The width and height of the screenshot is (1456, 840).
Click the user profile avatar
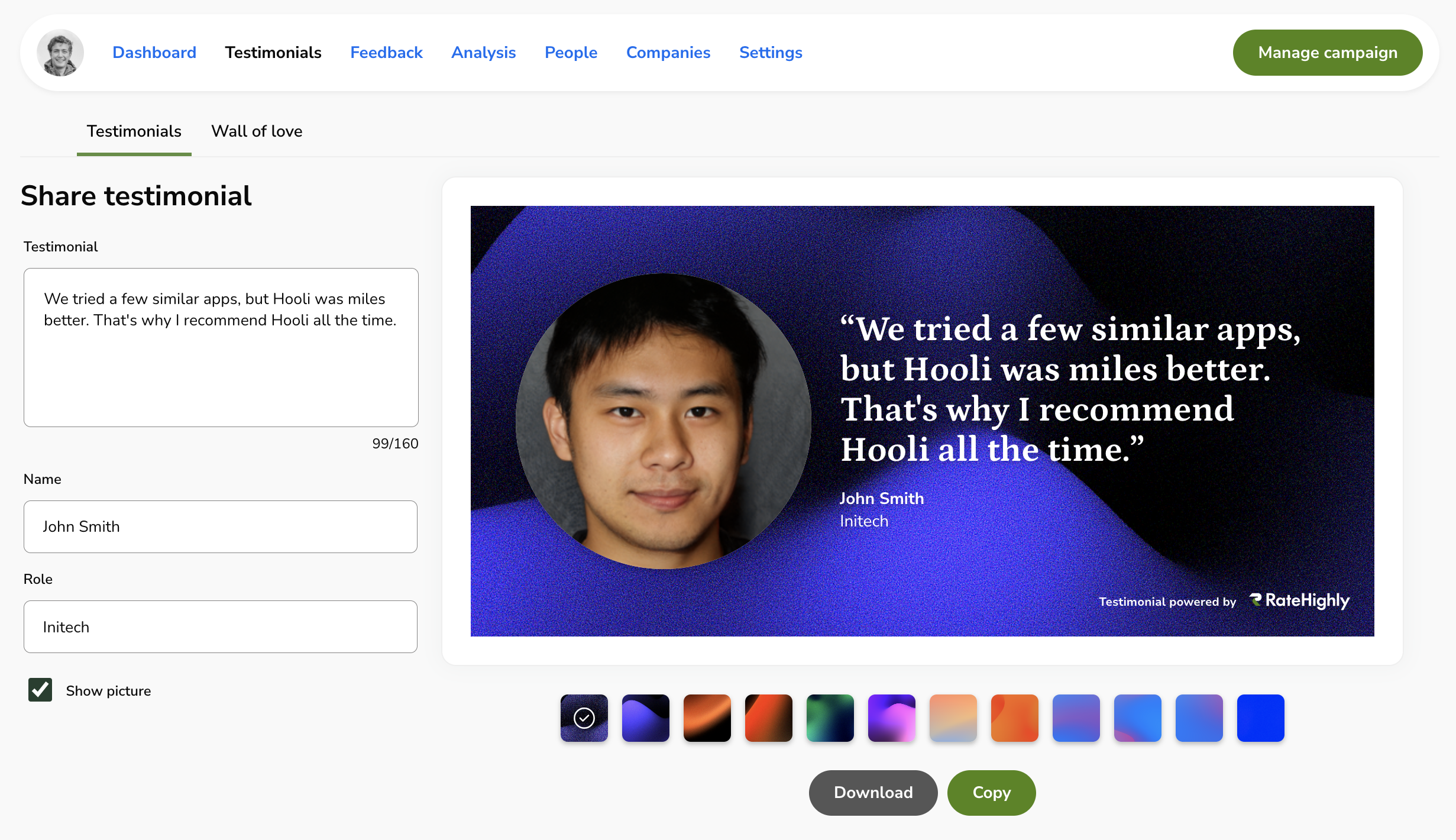point(60,53)
